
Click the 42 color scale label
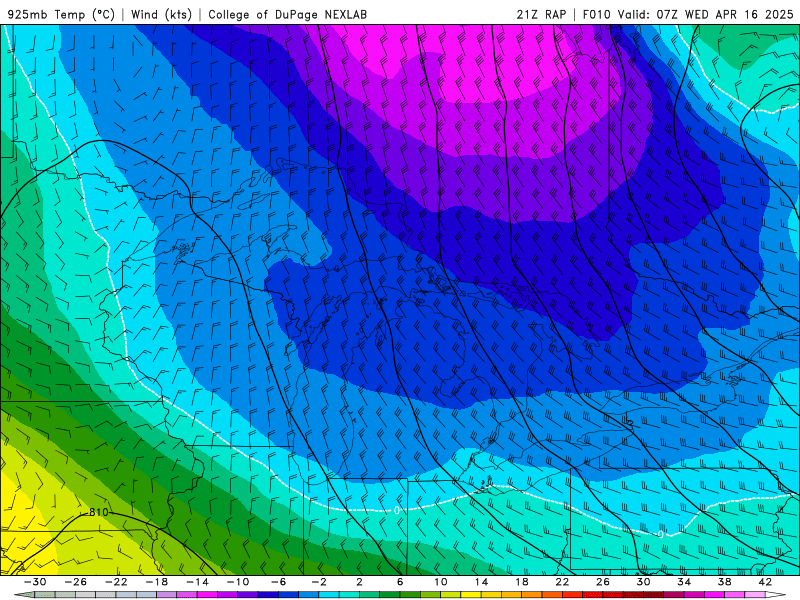click(x=765, y=582)
